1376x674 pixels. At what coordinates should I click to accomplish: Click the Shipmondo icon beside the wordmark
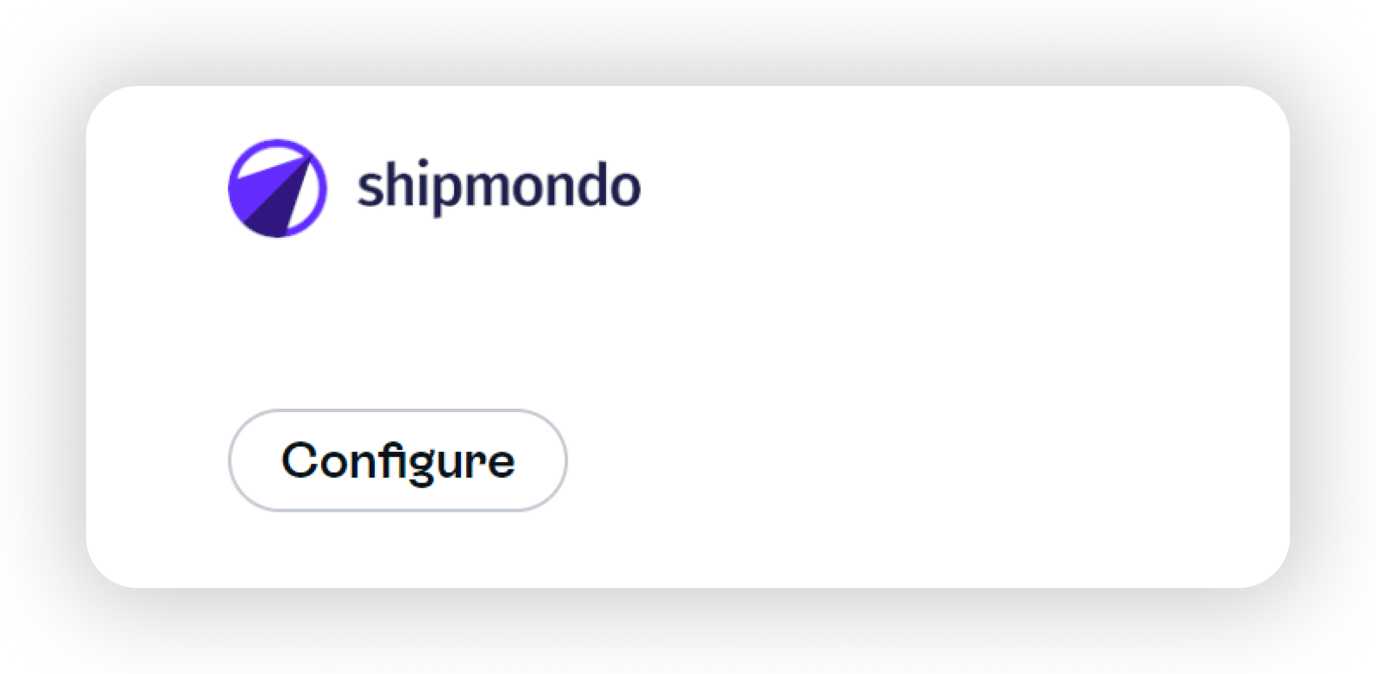point(277,187)
